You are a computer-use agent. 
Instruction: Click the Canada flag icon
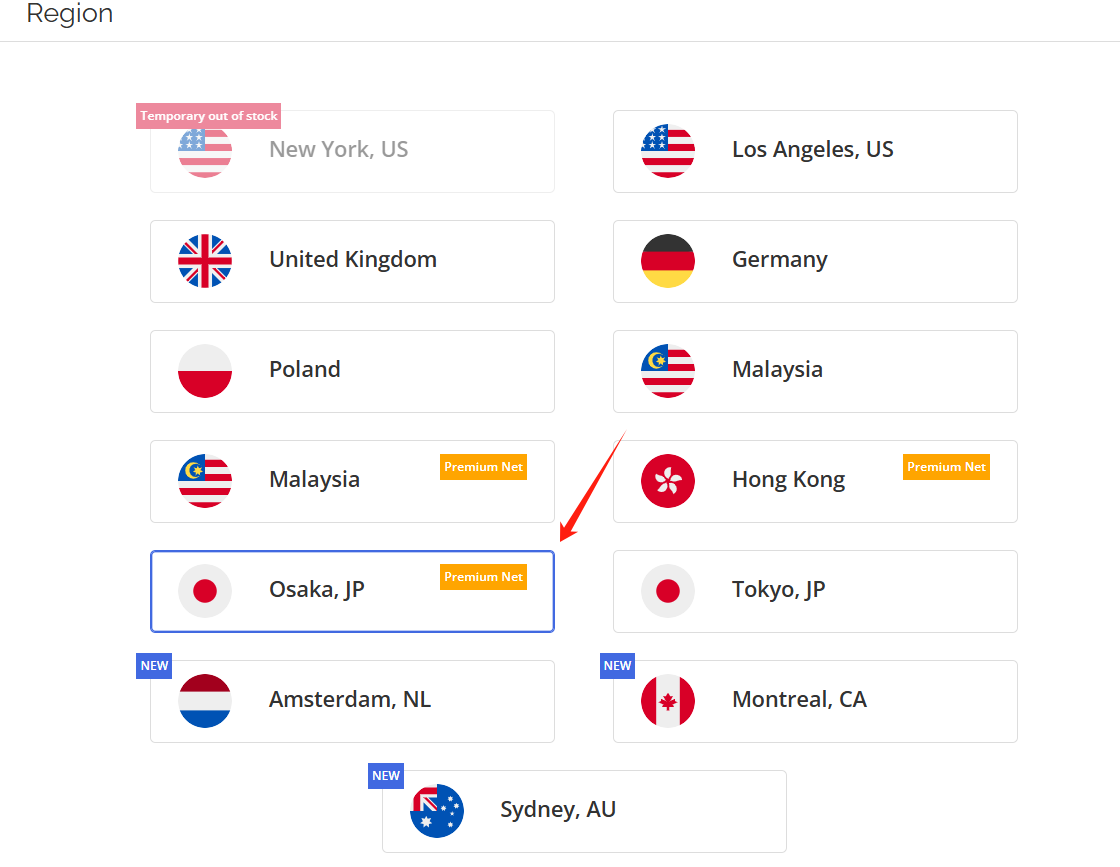click(x=668, y=701)
